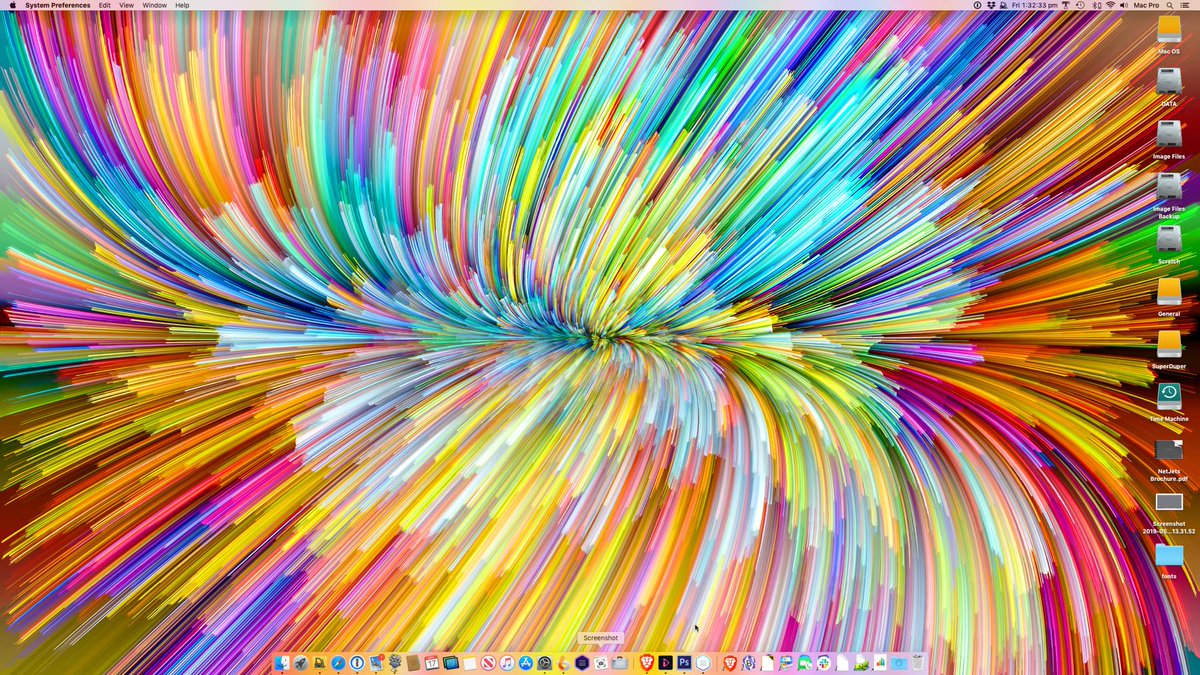Select DATA drive on desktop
The width and height of the screenshot is (1200, 675).
(1169, 81)
